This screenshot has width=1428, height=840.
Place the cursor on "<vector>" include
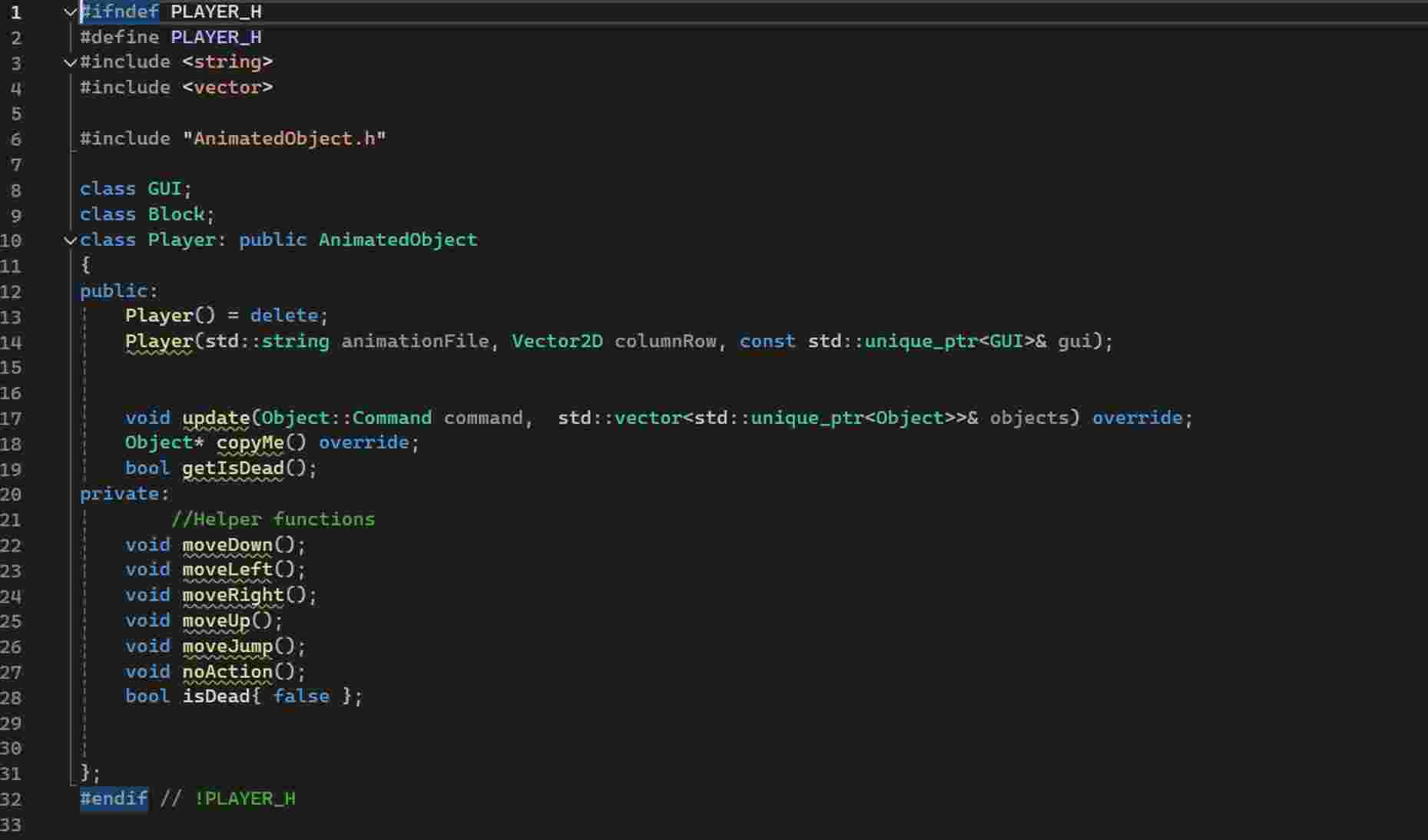pyautogui.click(x=227, y=88)
